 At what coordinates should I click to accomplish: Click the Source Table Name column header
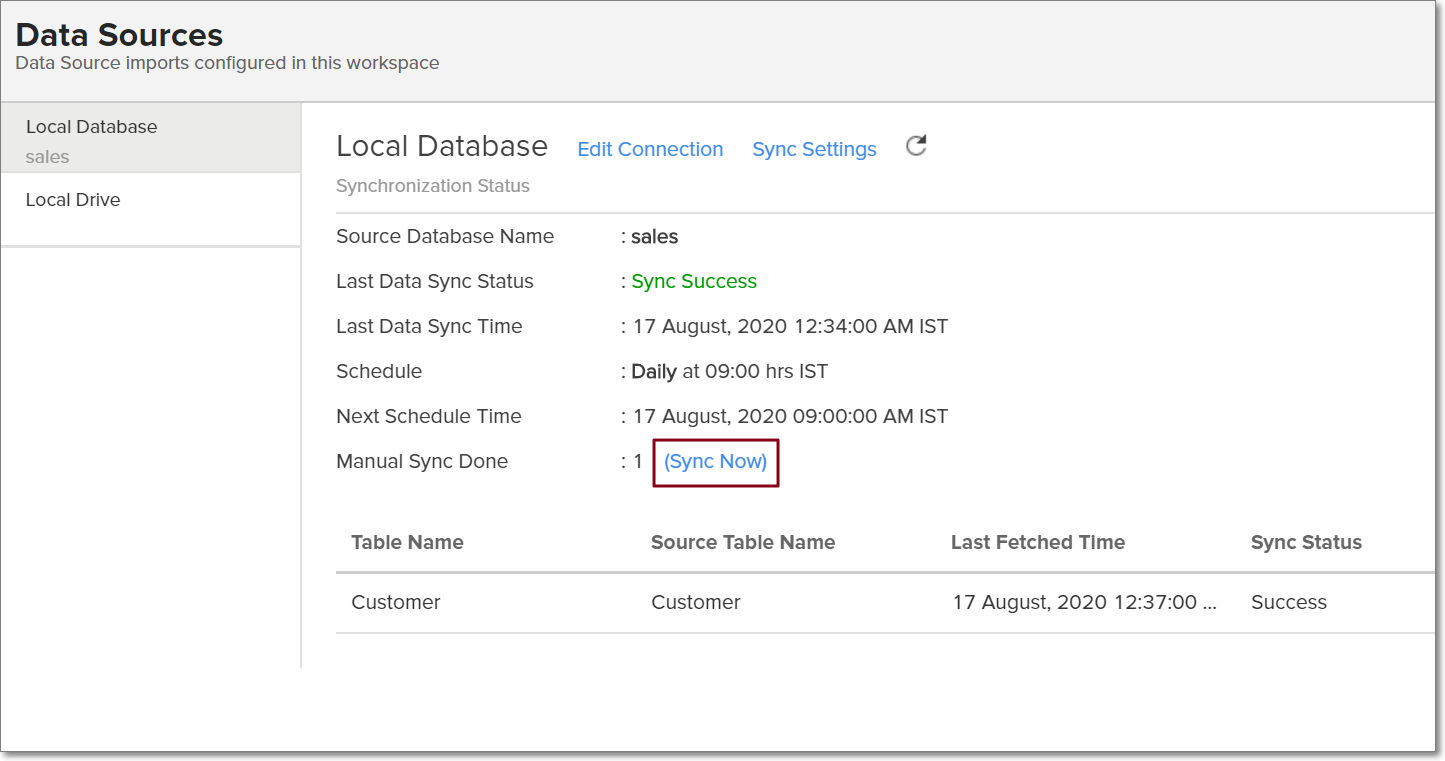point(742,543)
